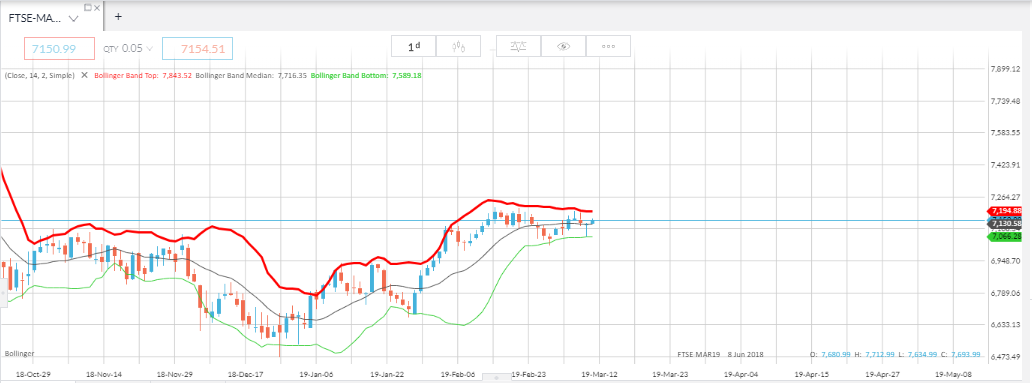Click the 6,473.49 price axis label
The height and width of the screenshot is (383, 1032).
(x=1006, y=357)
